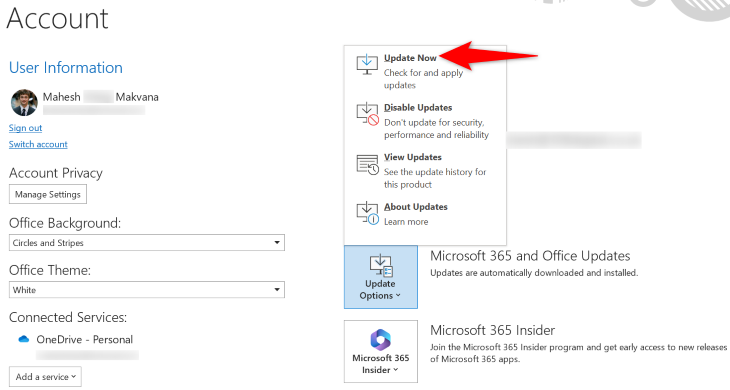Click the Switch account link
Image resolution: width=730 pixels, height=390 pixels.
(x=38, y=144)
